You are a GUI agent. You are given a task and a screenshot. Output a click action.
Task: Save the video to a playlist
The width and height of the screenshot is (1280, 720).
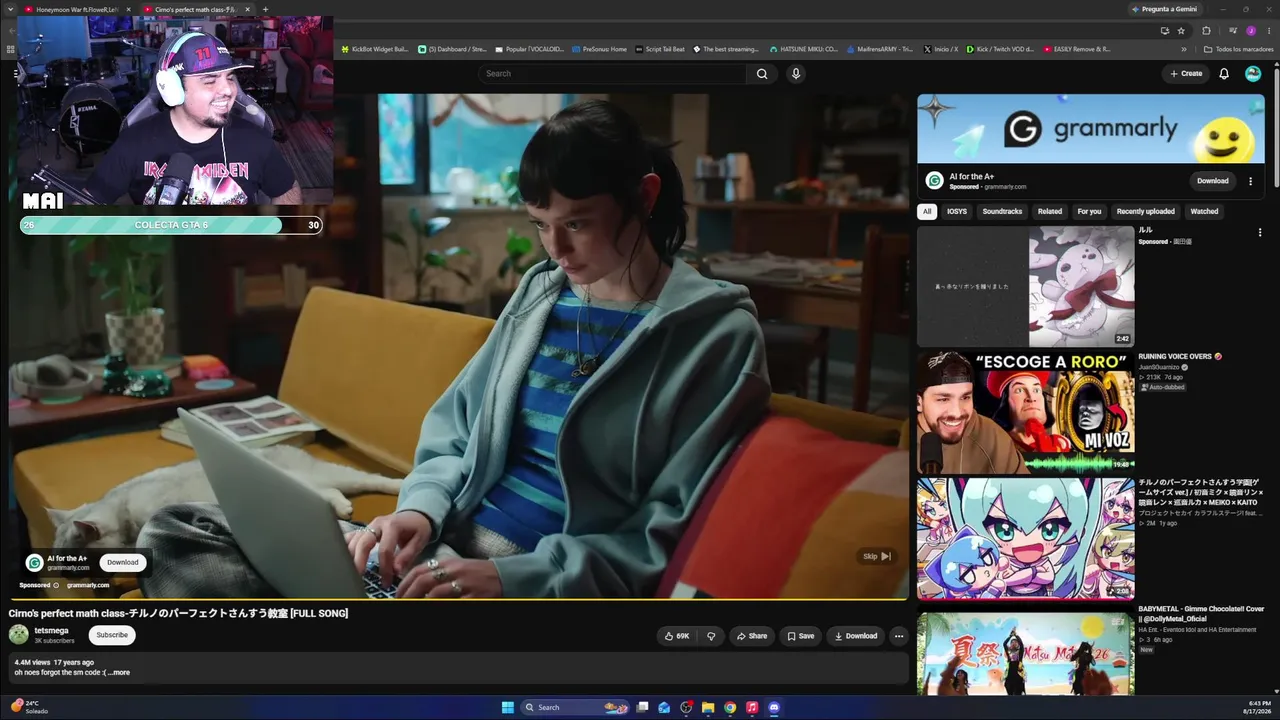tap(800, 636)
